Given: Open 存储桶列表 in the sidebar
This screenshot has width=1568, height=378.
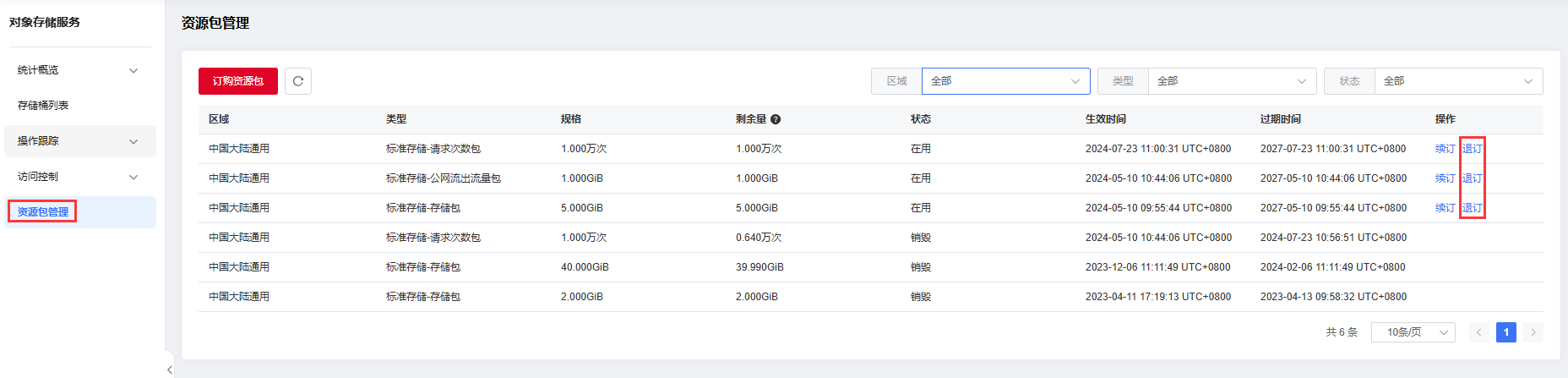Looking at the screenshot, I should [43, 106].
